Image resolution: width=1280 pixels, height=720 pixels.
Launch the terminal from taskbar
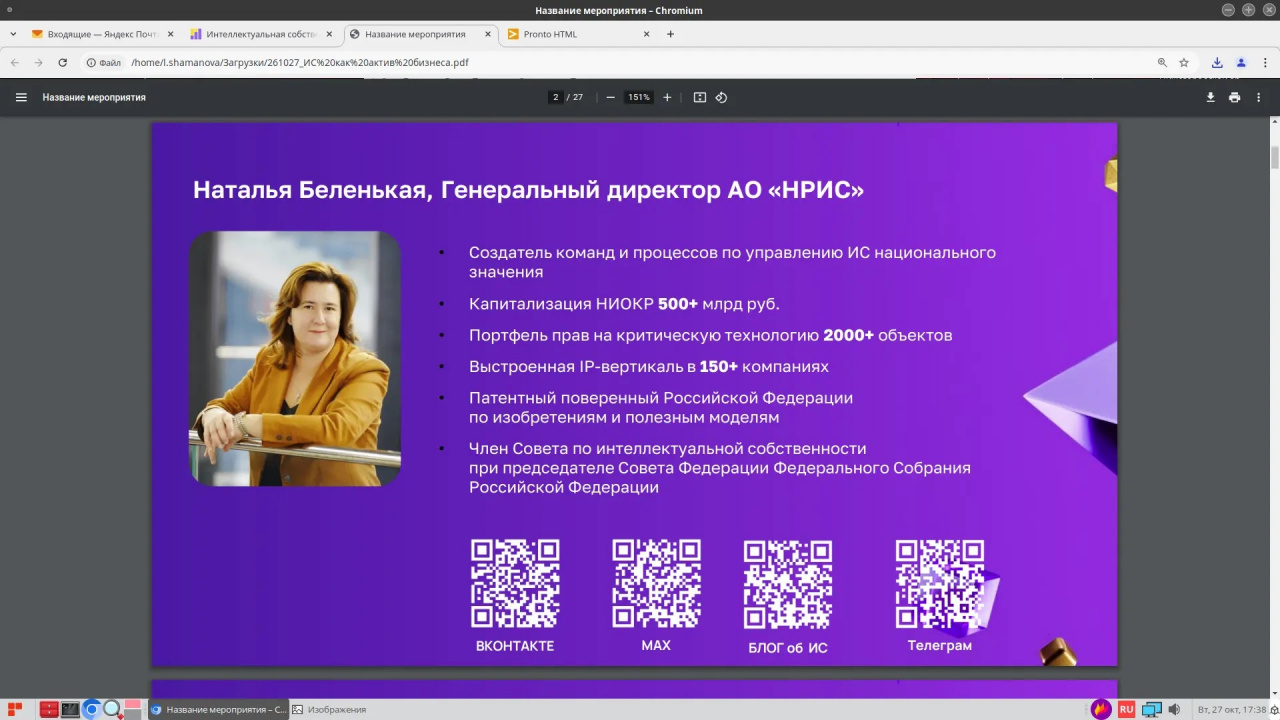pos(70,709)
